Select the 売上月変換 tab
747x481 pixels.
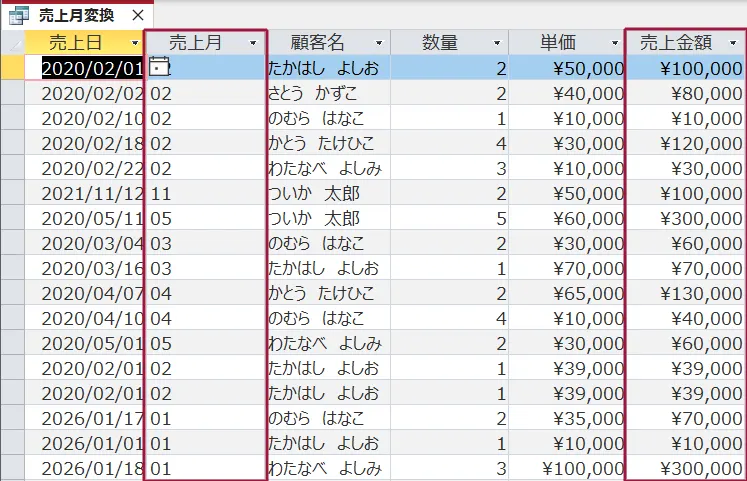76,16
